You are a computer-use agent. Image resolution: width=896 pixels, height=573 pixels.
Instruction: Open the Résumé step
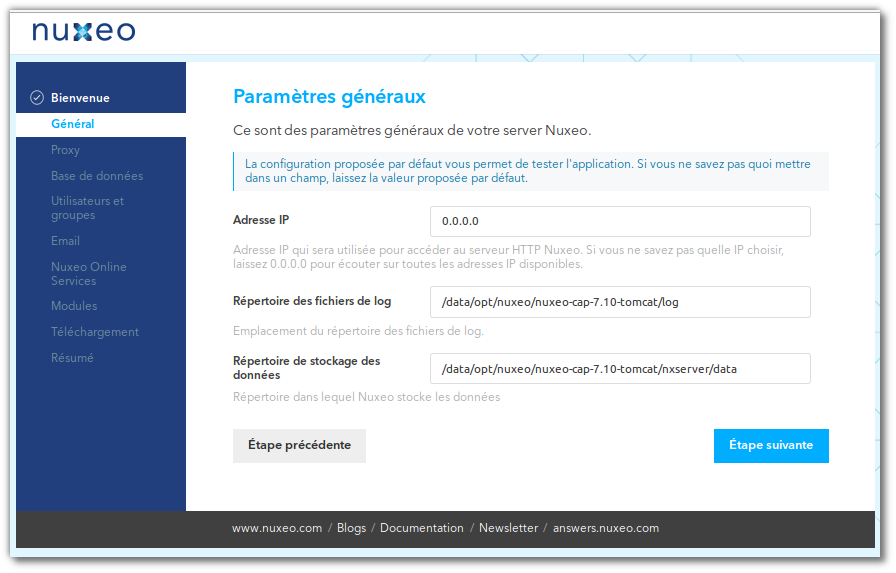[x=72, y=358]
